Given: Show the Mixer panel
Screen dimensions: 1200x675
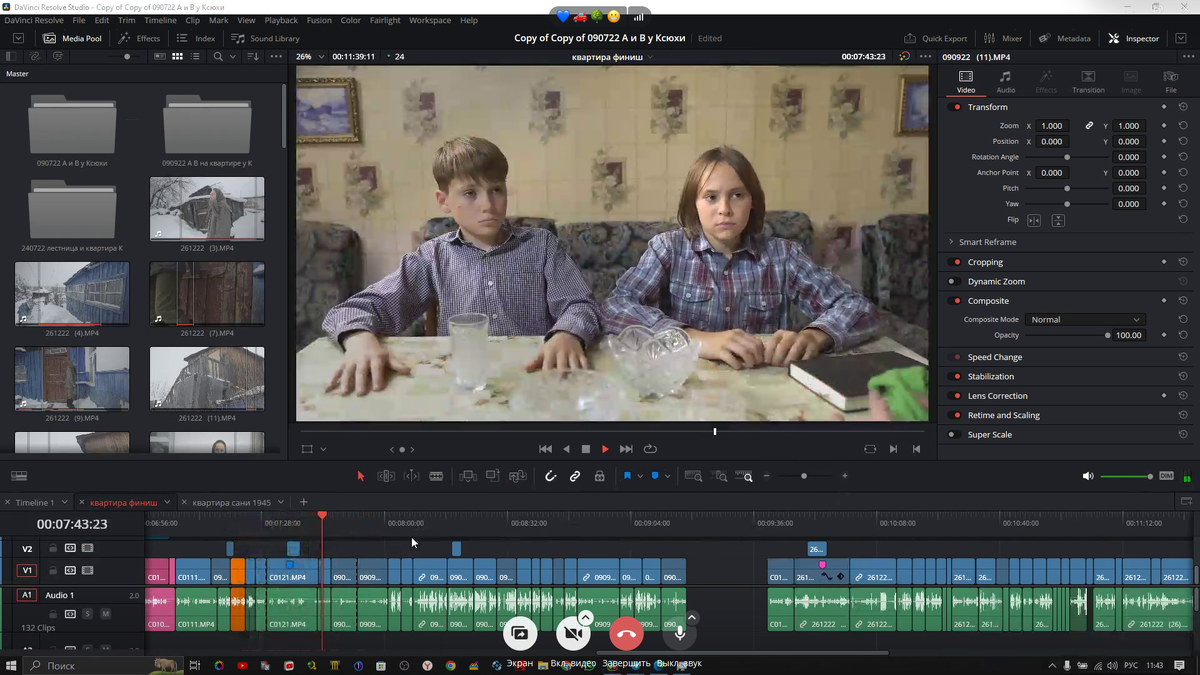Looking at the screenshot, I should (1003, 38).
